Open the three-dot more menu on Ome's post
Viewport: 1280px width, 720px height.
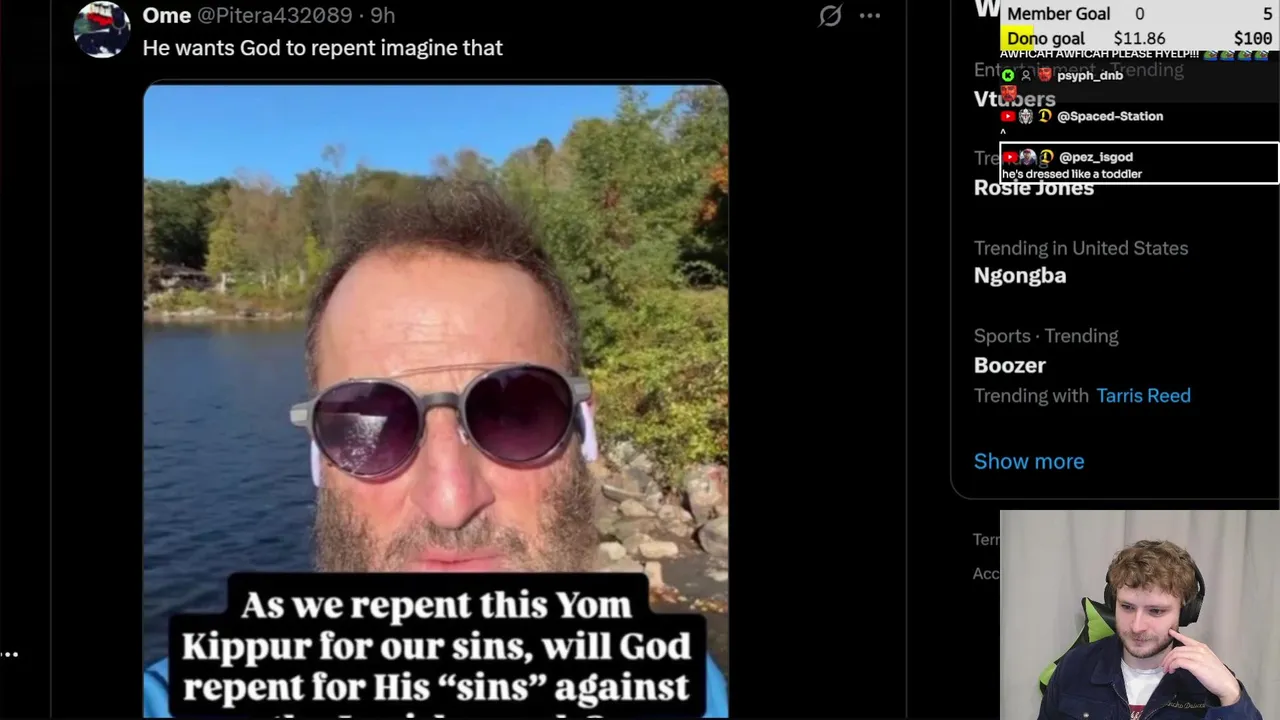click(870, 16)
